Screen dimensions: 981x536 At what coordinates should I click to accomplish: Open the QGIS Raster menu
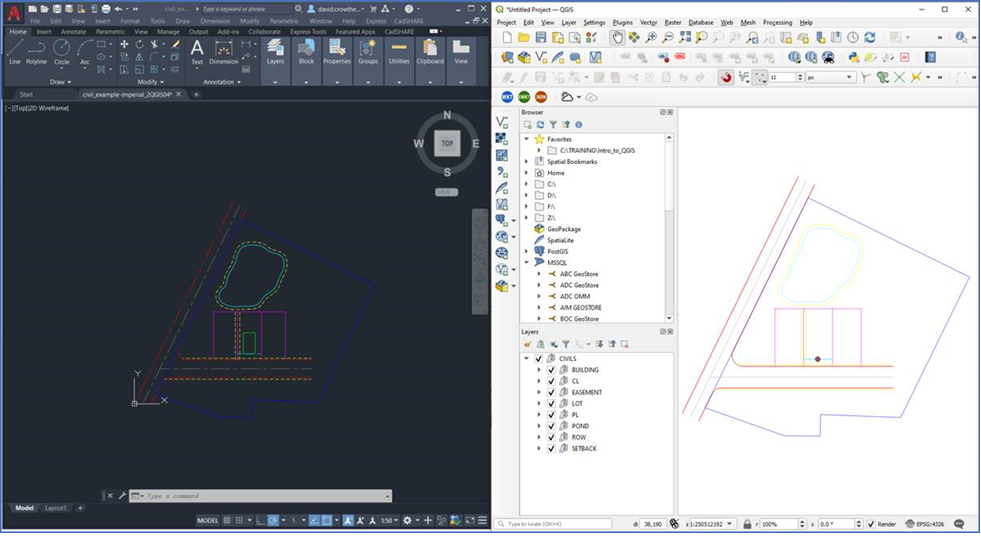click(x=673, y=23)
